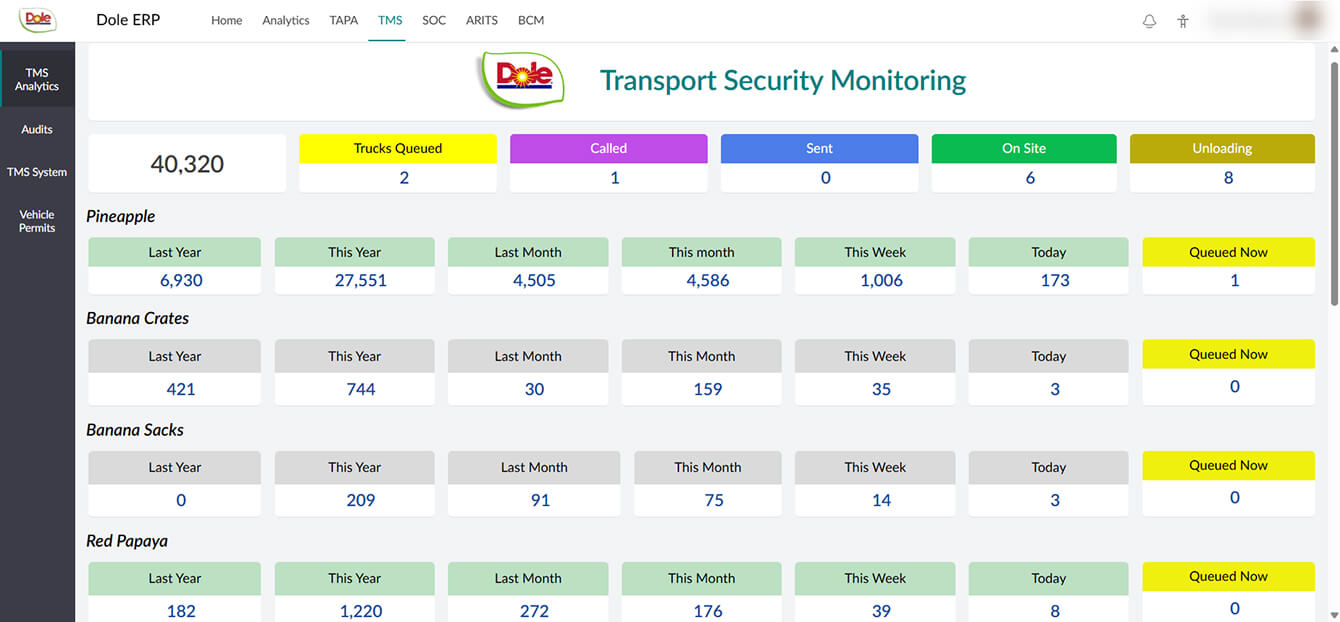This screenshot has width=1340, height=622.
Task: Click Pineapple Last Year value 6,930
Action: [x=181, y=281]
